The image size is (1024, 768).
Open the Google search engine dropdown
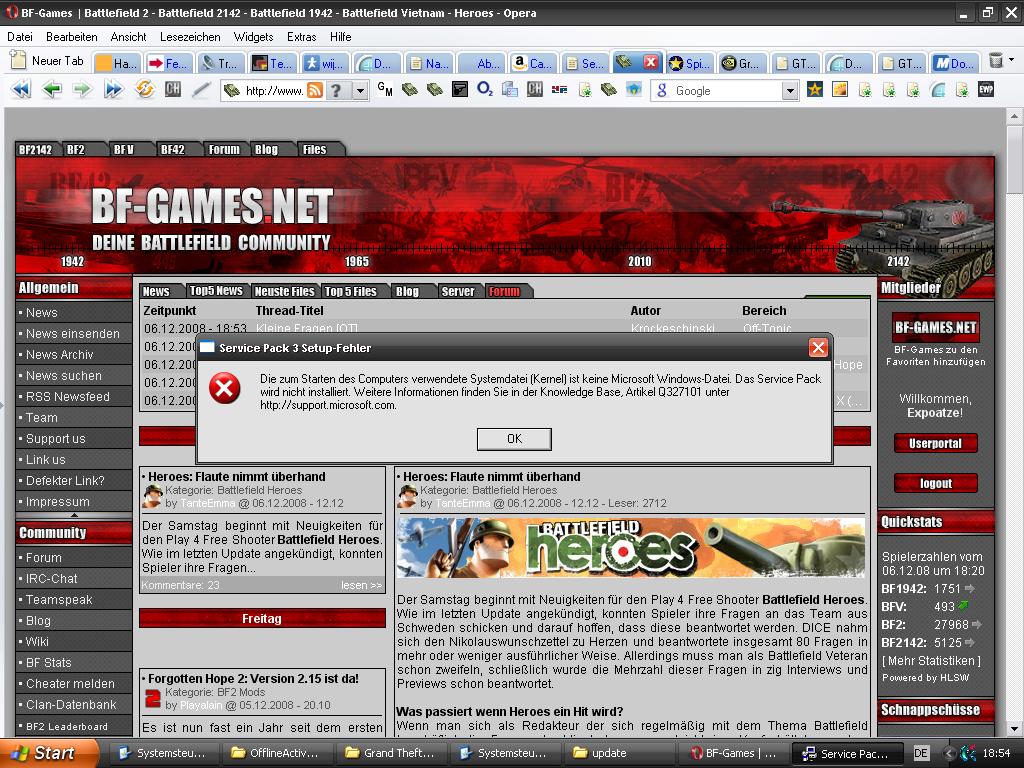tap(790, 91)
